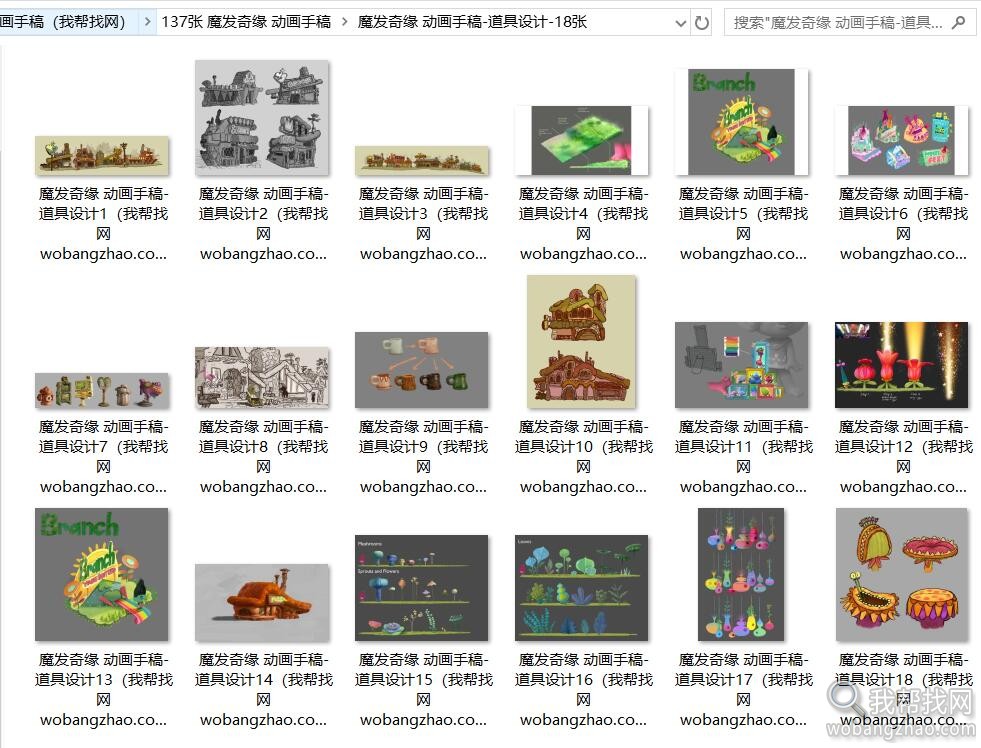Select file name text 道具设计10（我帮找

click(583, 447)
